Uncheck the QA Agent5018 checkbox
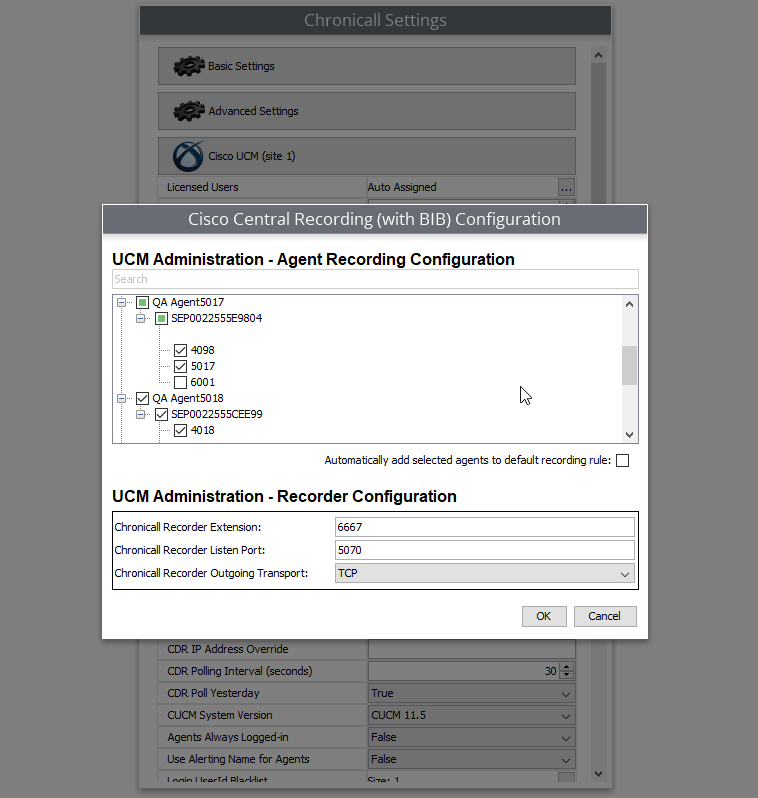 (x=143, y=398)
